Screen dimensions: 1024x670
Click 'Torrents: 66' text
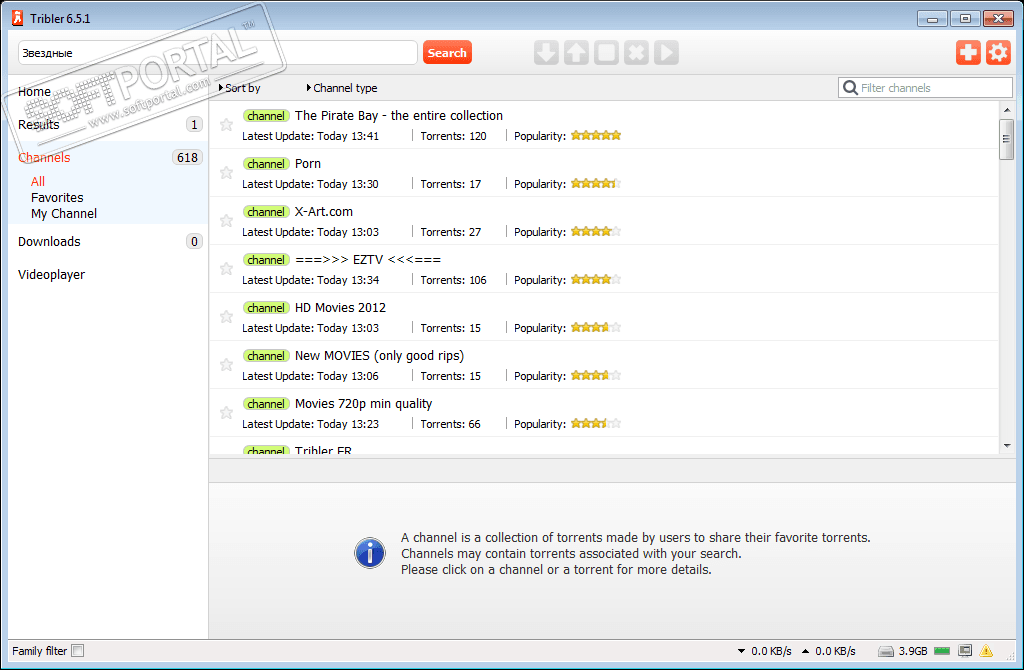click(x=450, y=424)
